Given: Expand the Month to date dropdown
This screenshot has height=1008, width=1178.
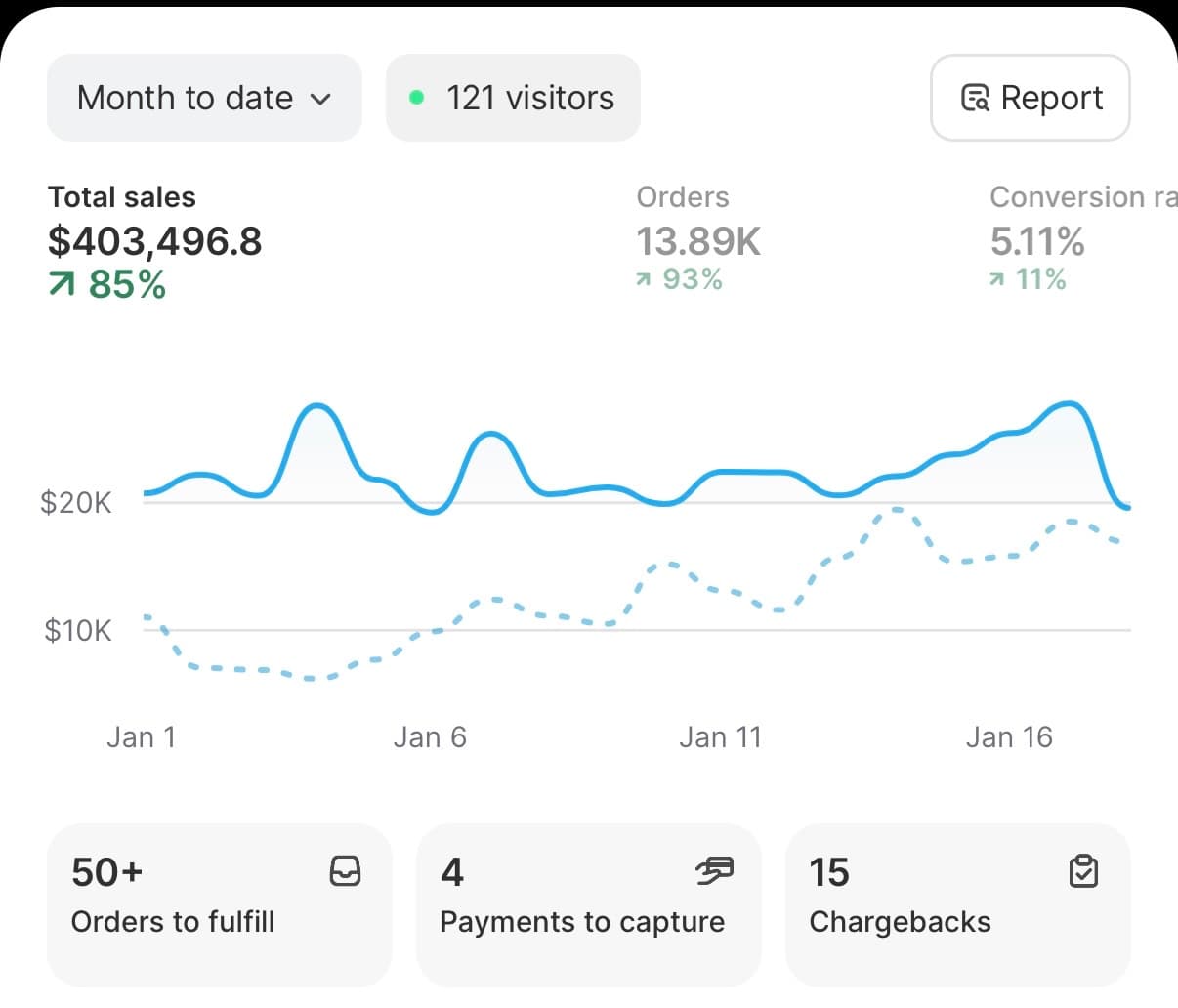Looking at the screenshot, I should pos(204,98).
